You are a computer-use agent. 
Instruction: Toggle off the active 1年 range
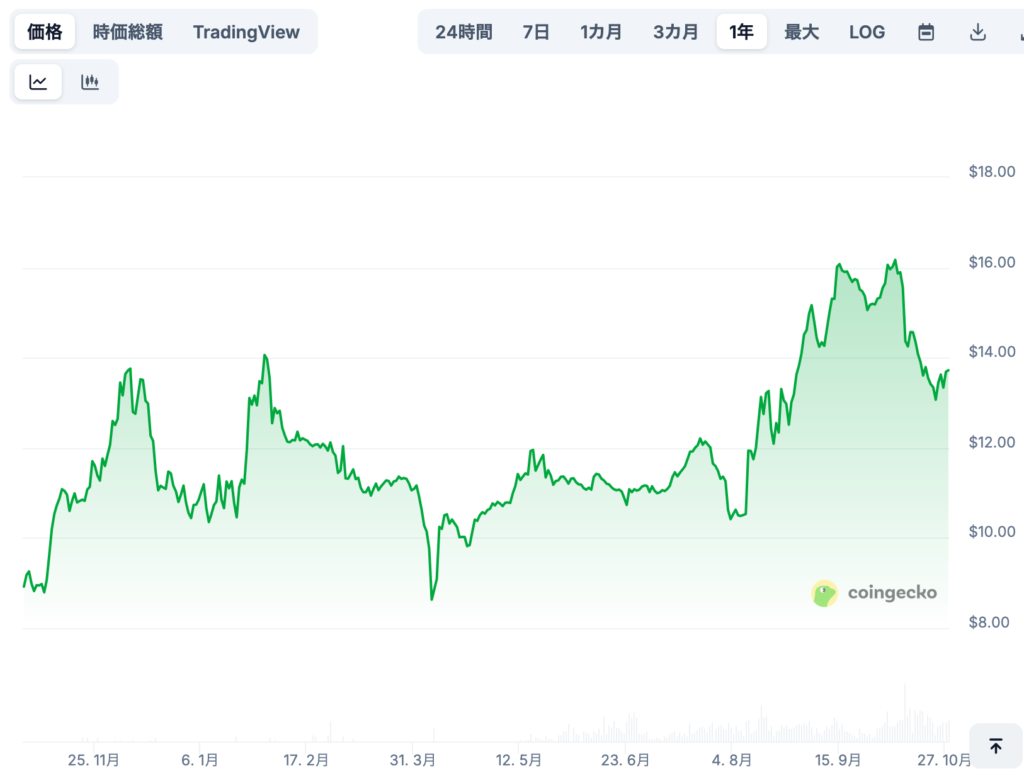(x=741, y=31)
